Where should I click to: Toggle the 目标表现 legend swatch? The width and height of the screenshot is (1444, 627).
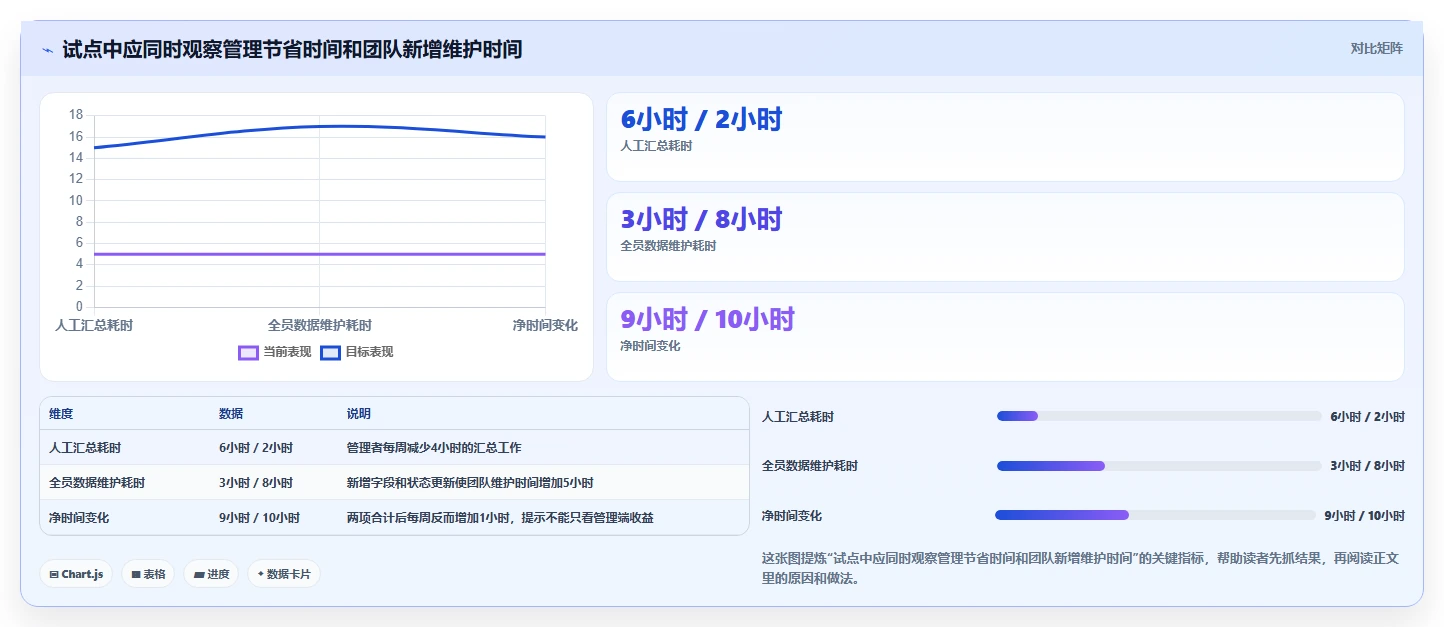tap(330, 352)
